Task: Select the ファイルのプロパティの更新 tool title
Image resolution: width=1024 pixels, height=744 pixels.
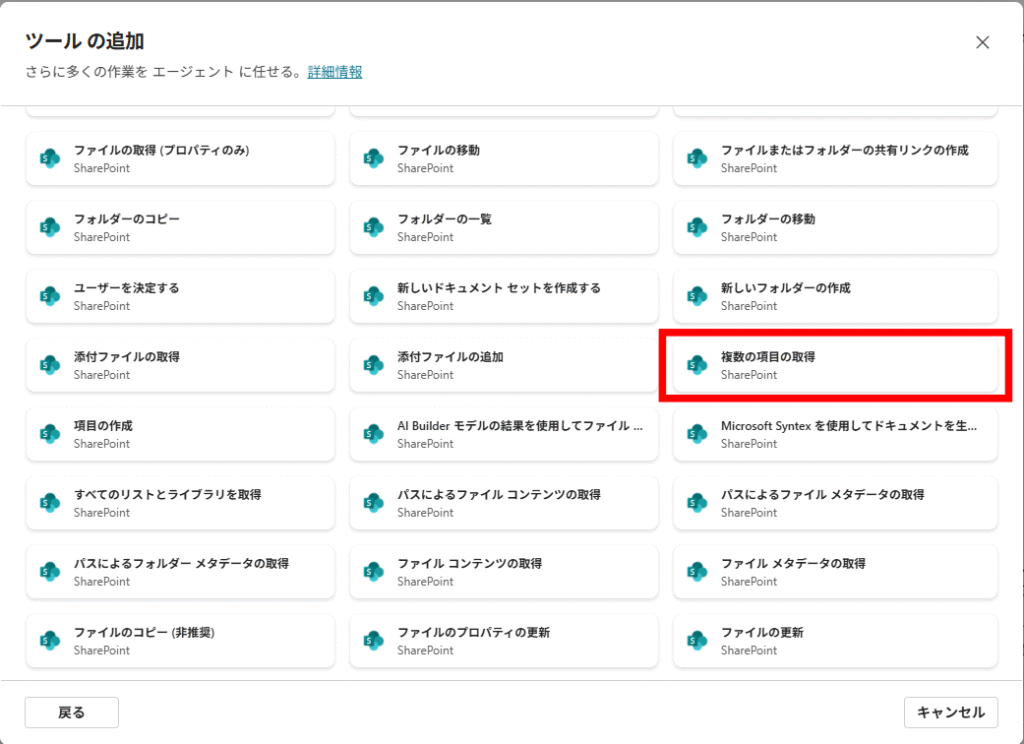Action: [473, 632]
